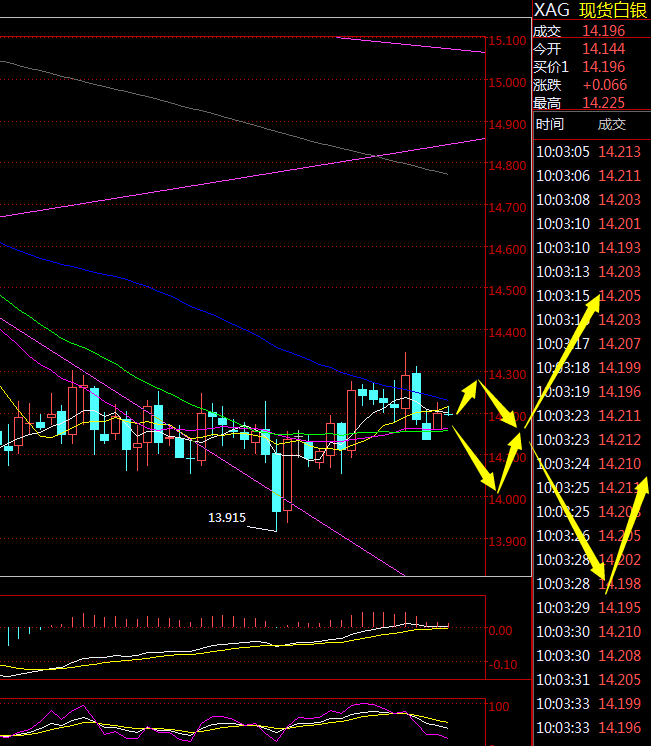Select the tick row timed 10:03:24
651x746 pixels.
[x=589, y=464]
